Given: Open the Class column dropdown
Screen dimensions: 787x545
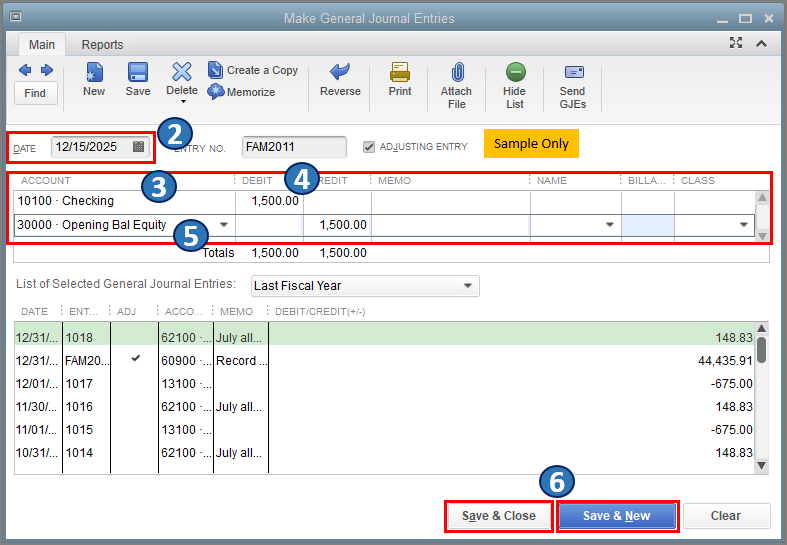Looking at the screenshot, I should coord(744,225).
